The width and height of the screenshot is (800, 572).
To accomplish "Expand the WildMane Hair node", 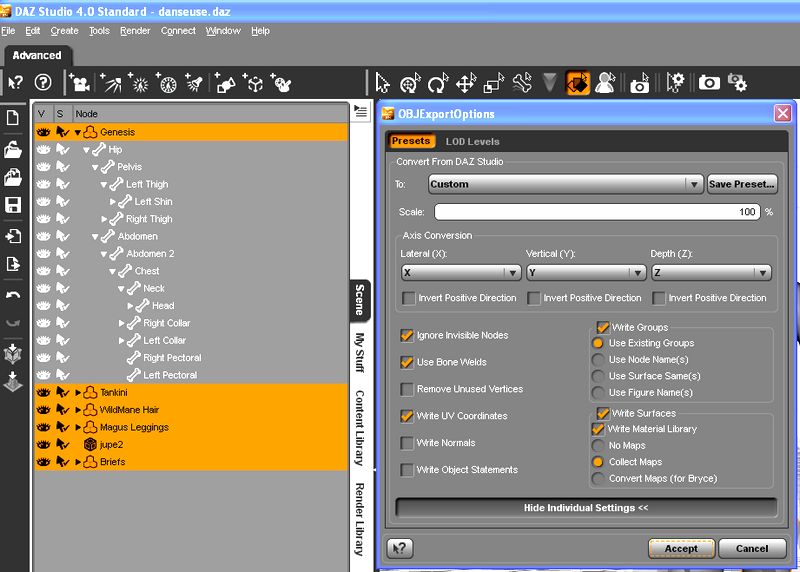I will pos(78,410).
